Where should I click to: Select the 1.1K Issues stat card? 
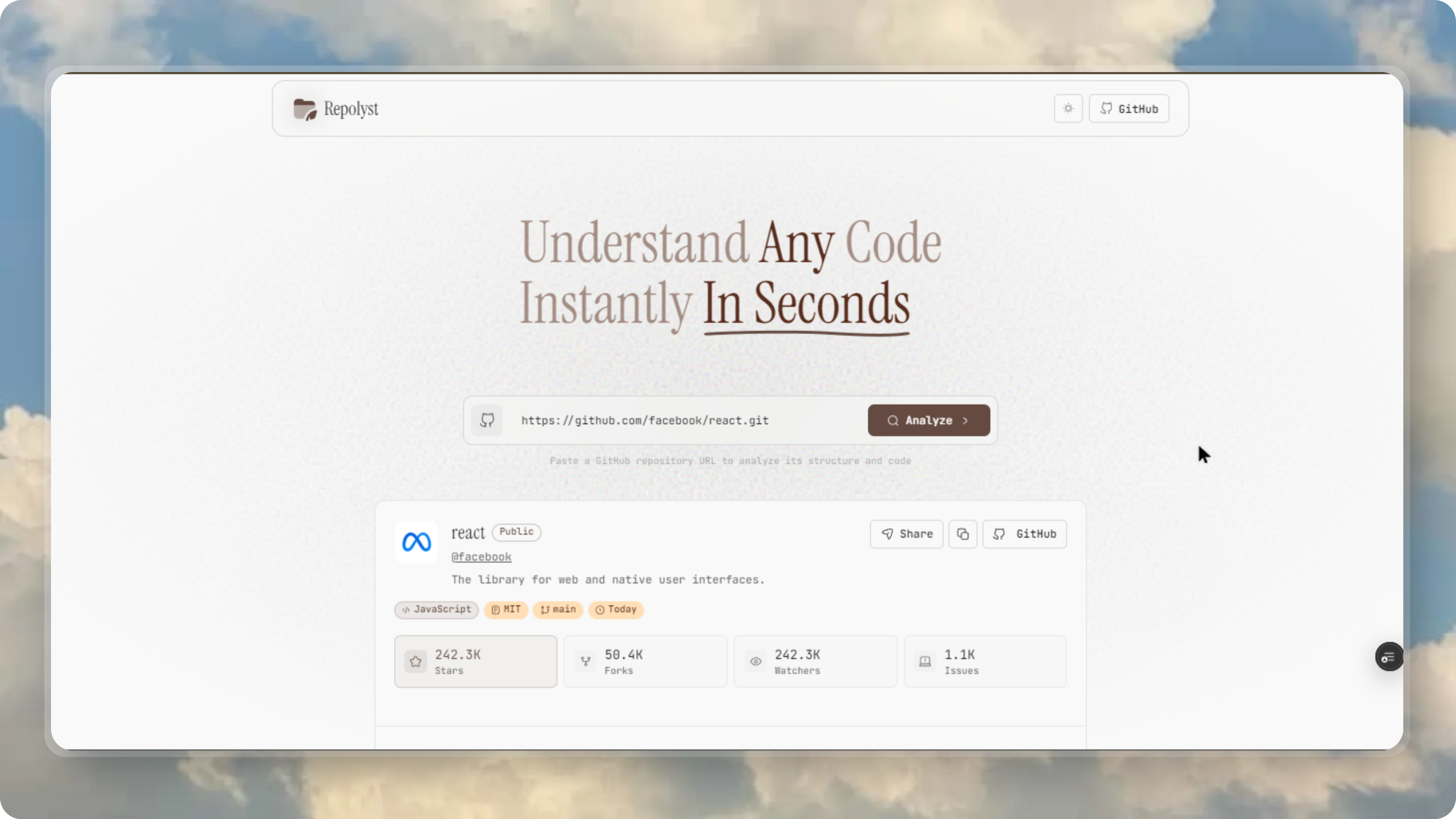(985, 661)
